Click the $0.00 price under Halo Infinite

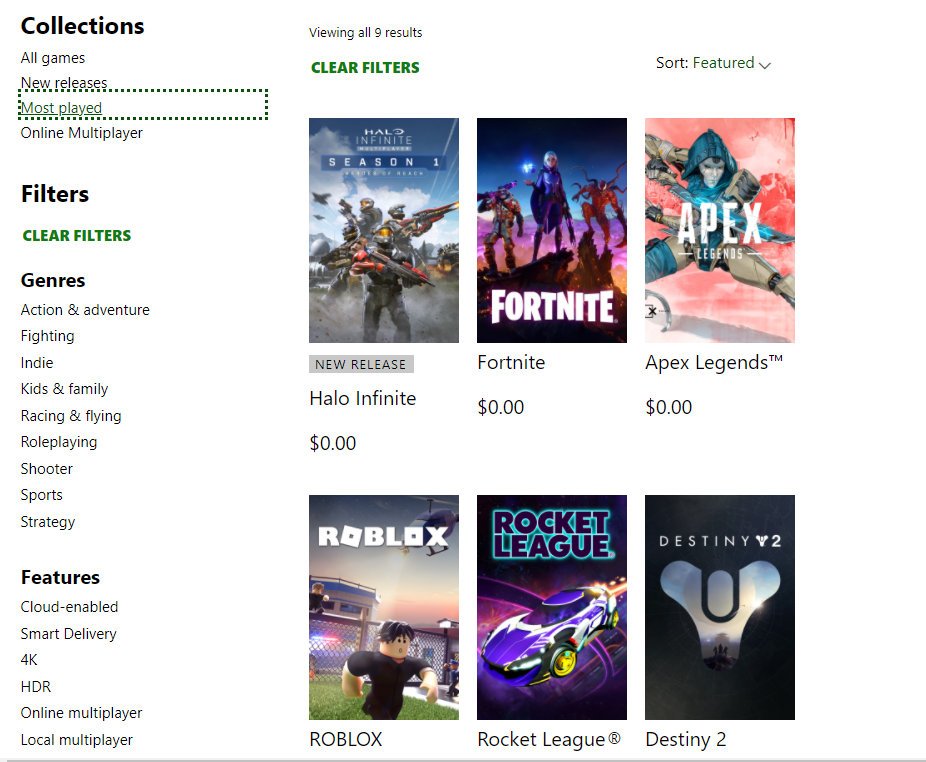pyautogui.click(x=332, y=444)
